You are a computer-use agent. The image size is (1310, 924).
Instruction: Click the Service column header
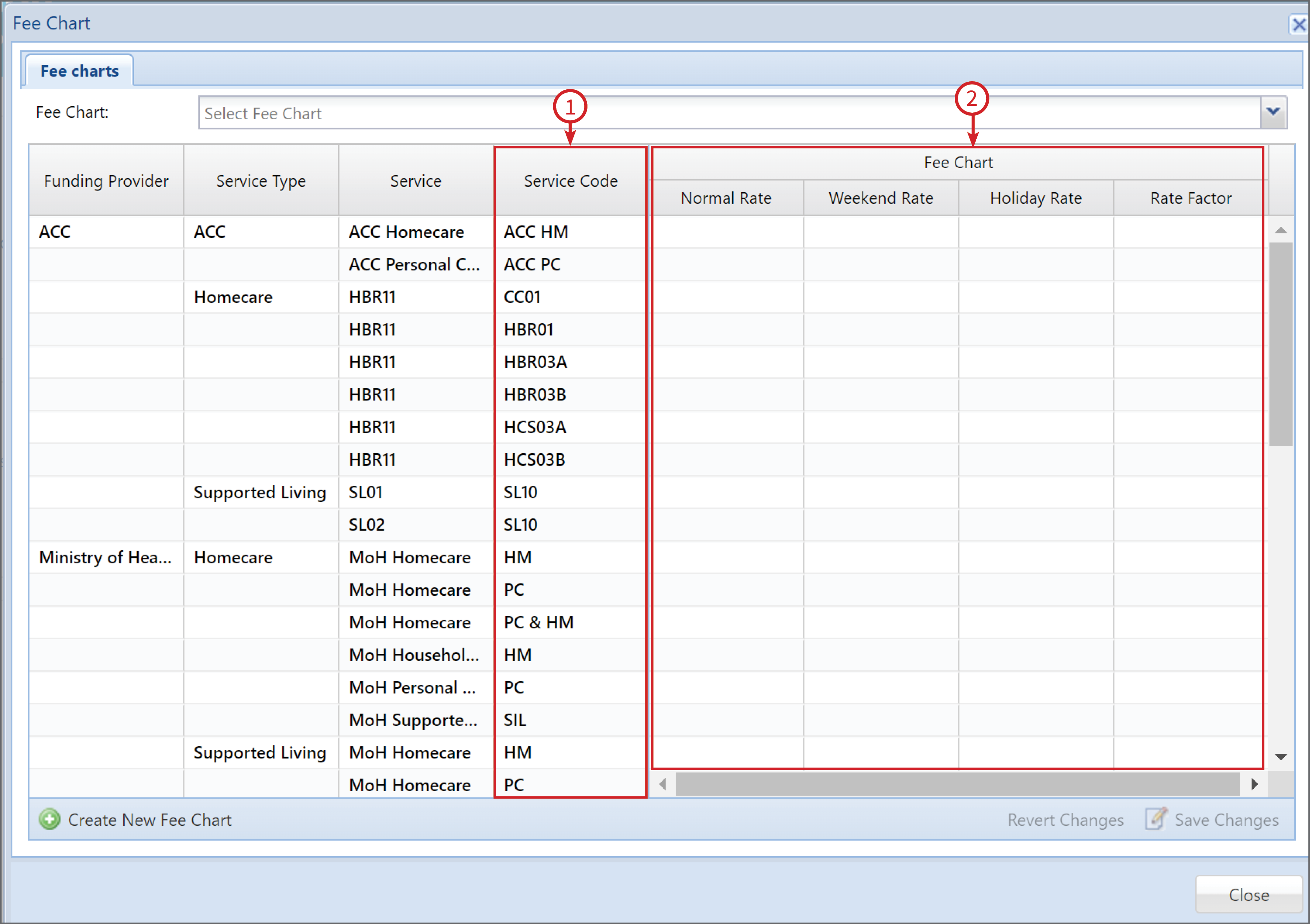[415, 181]
